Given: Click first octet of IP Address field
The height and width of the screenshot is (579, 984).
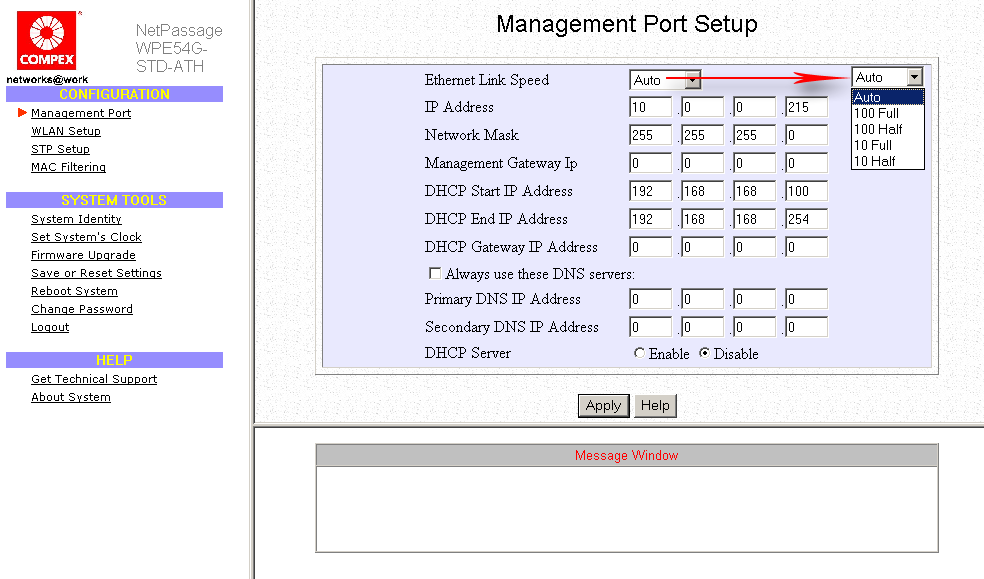Looking at the screenshot, I should 652,107.
